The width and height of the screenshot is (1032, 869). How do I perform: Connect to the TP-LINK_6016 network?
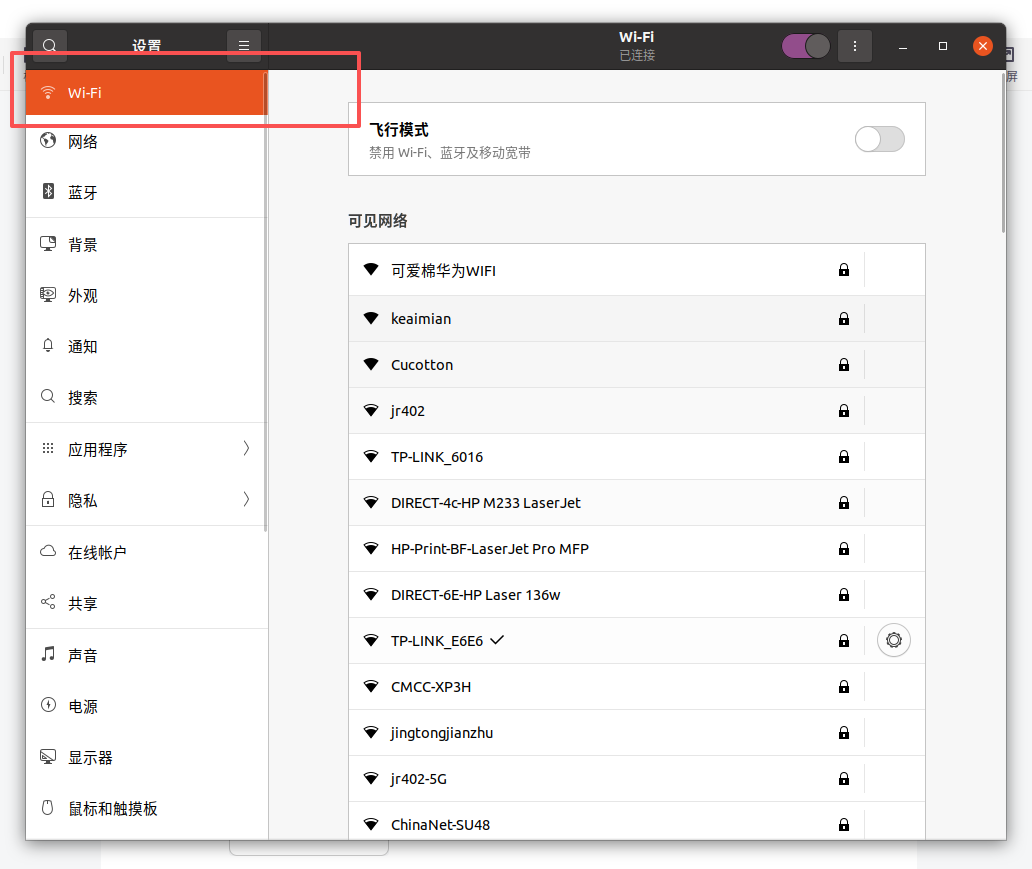pos(636,457)
